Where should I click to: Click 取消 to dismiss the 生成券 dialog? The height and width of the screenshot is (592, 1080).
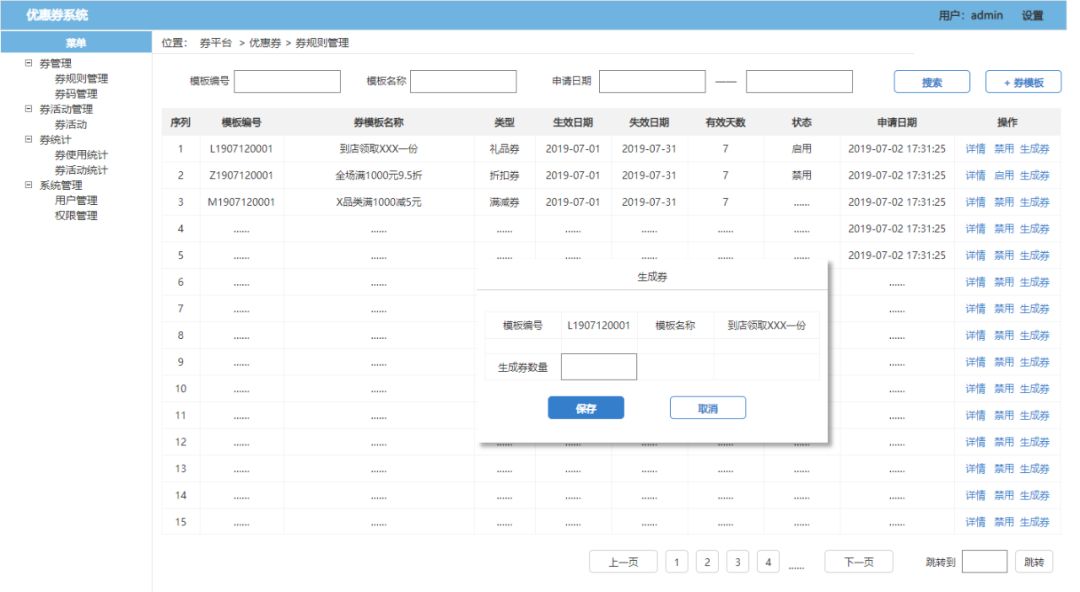[x=709, y=407]
